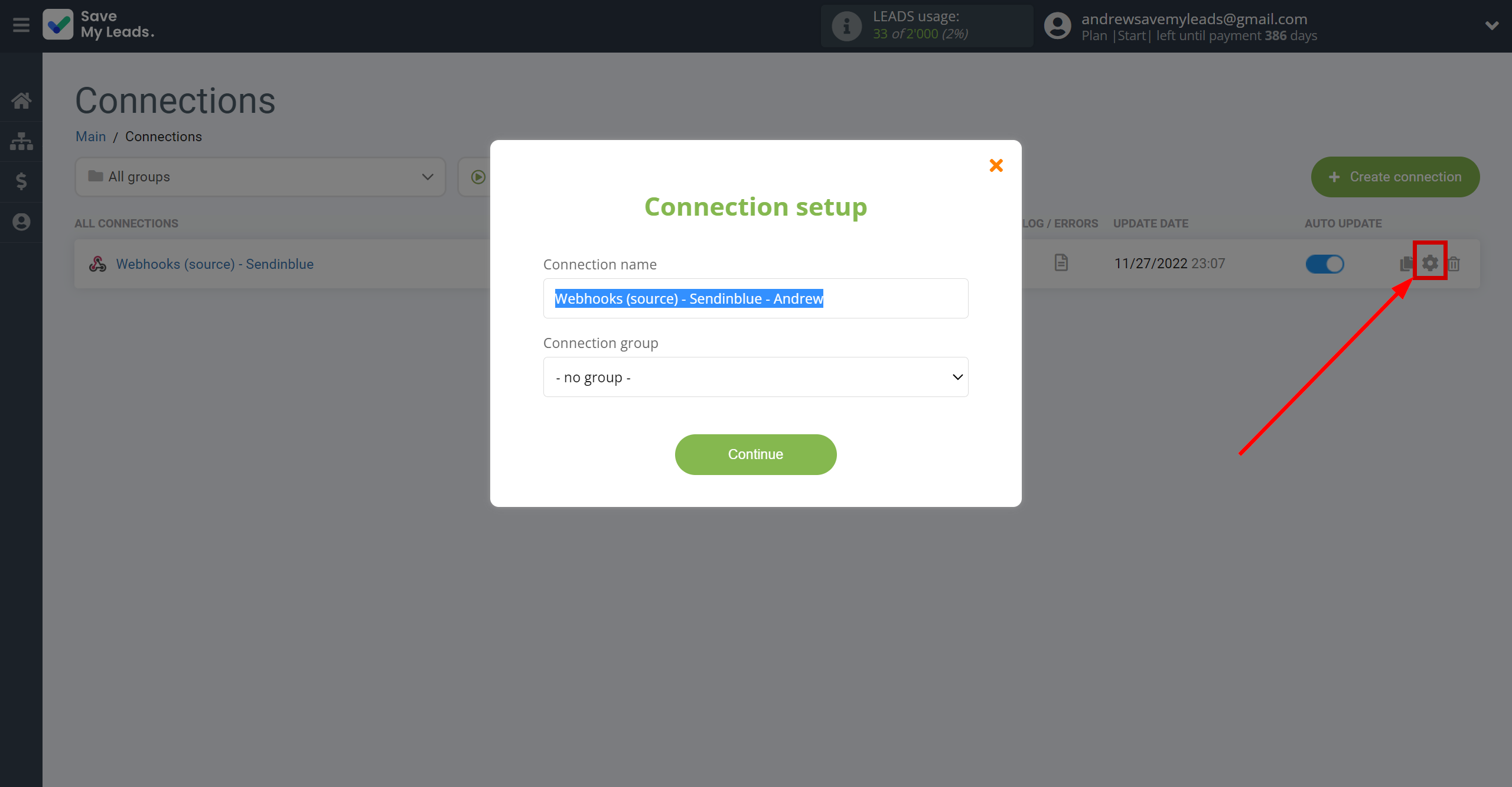The width and height of the screenshot is (1512, 787).
Task: Click the Continue button
Action: click(755, 454)
